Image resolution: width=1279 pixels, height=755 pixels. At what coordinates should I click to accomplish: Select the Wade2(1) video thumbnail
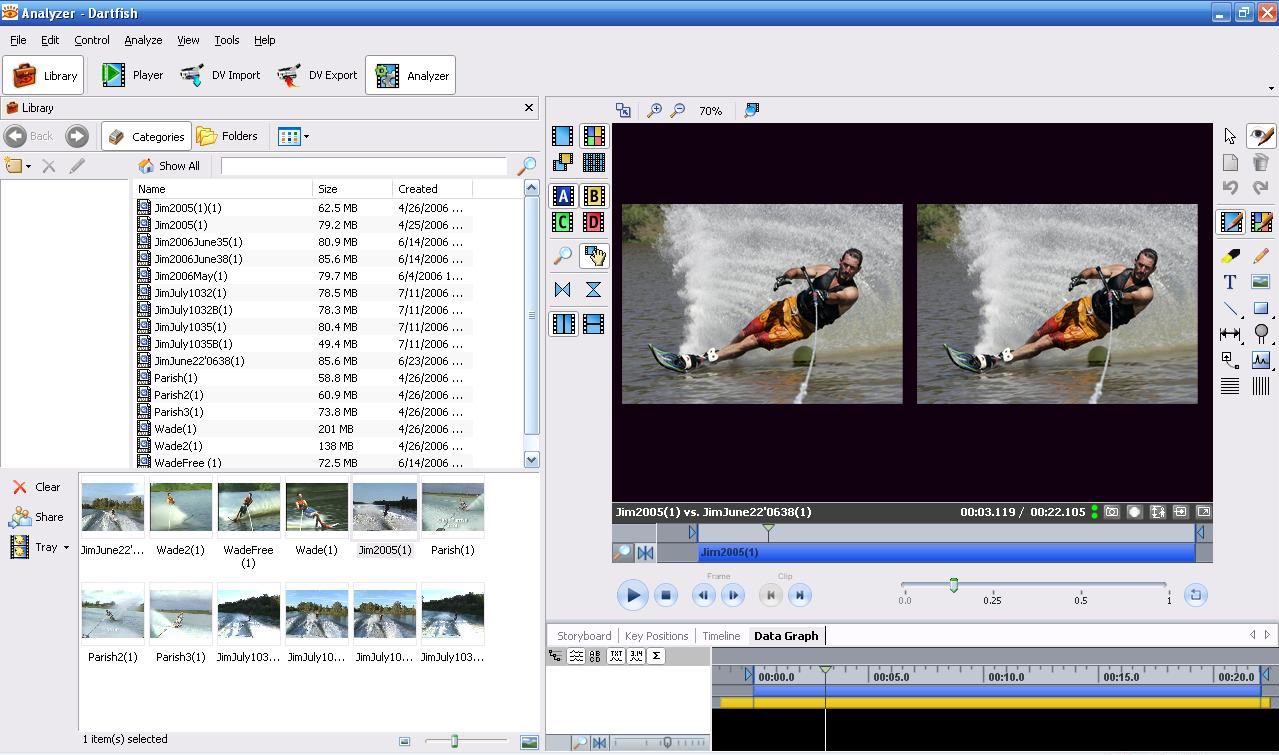click(181, 508)
